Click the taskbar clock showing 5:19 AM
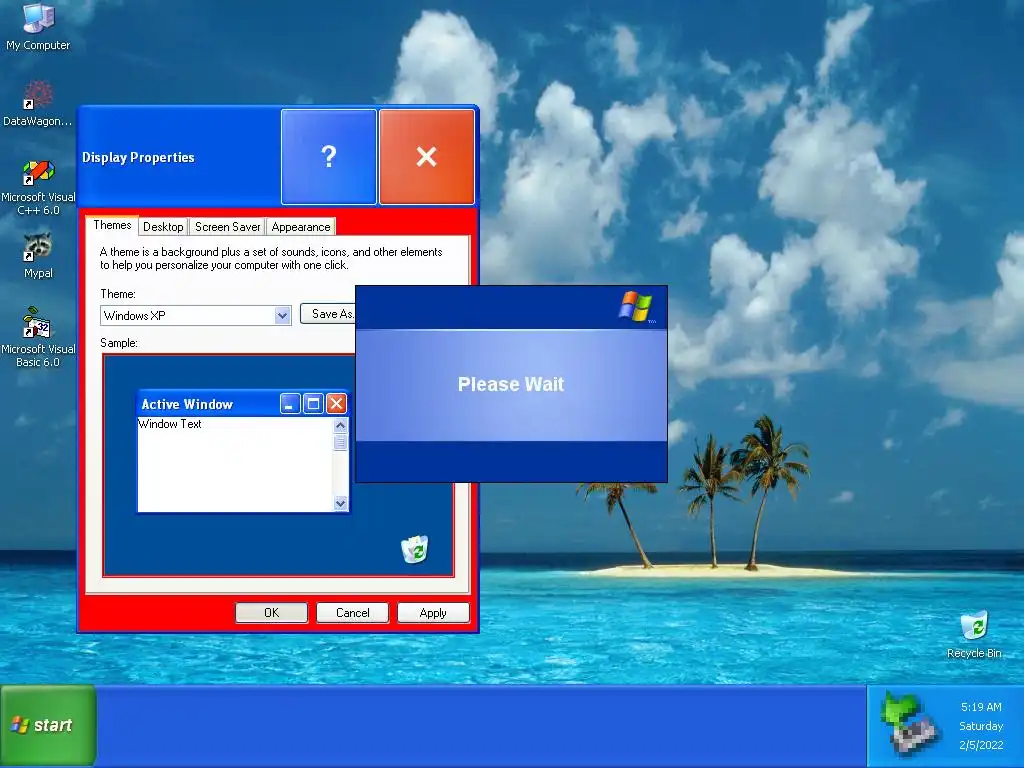Viewport: 1024px width, 768px height. click(981, 707)
